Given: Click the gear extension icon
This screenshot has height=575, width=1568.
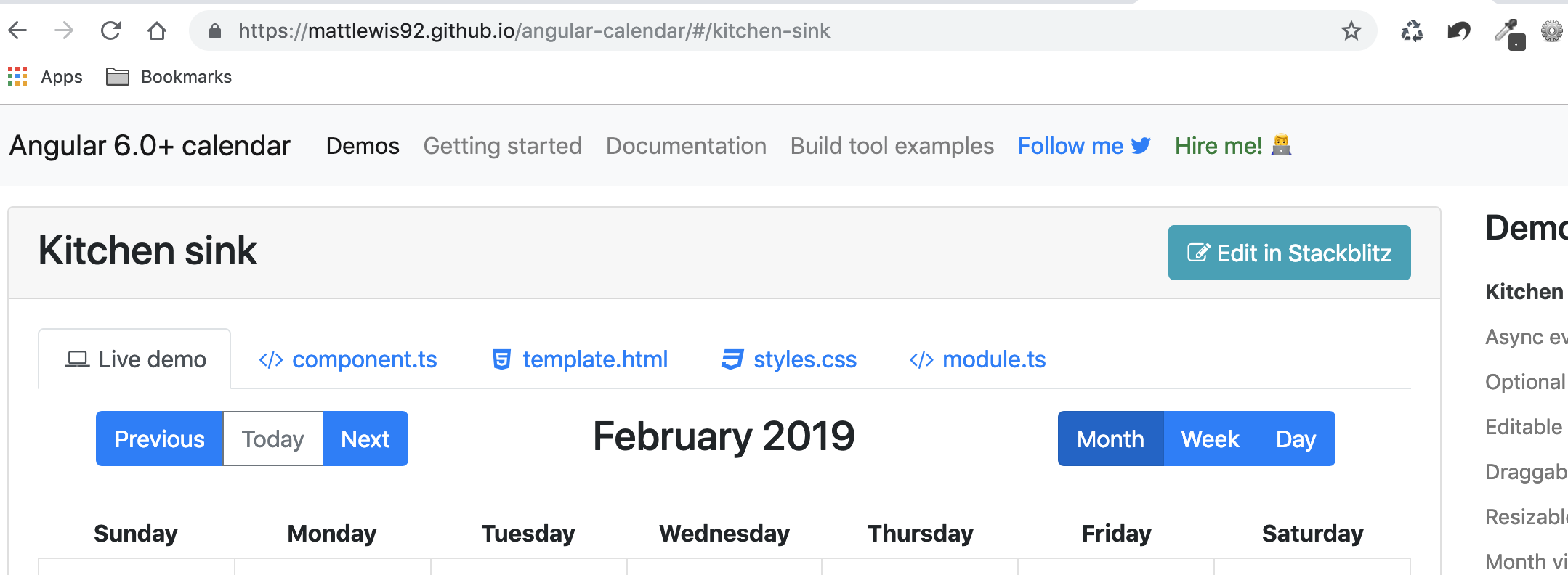Looking at the screenshot, I should [x=1552, y=30].
